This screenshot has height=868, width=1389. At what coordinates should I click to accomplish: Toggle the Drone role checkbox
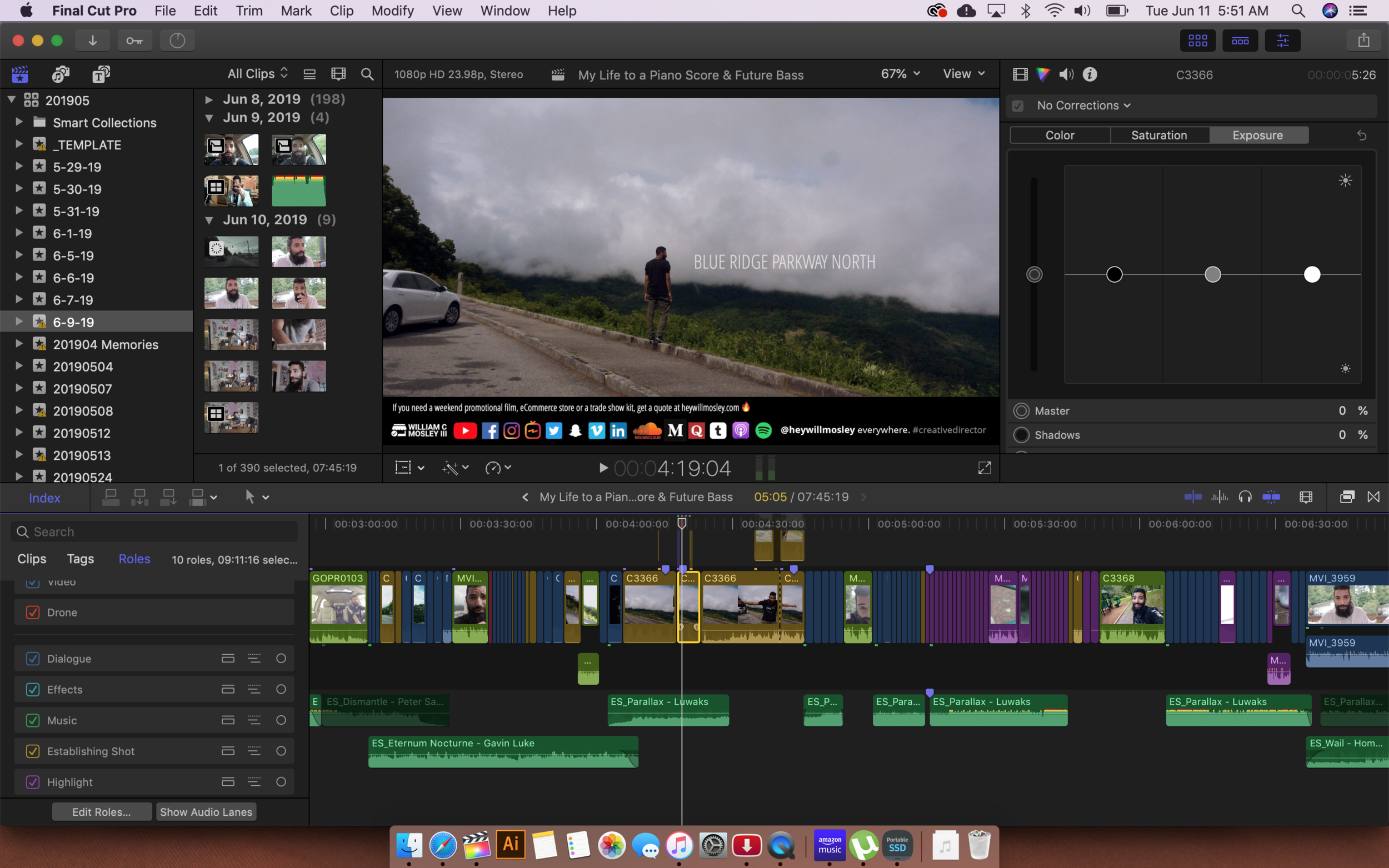point(33,613)
